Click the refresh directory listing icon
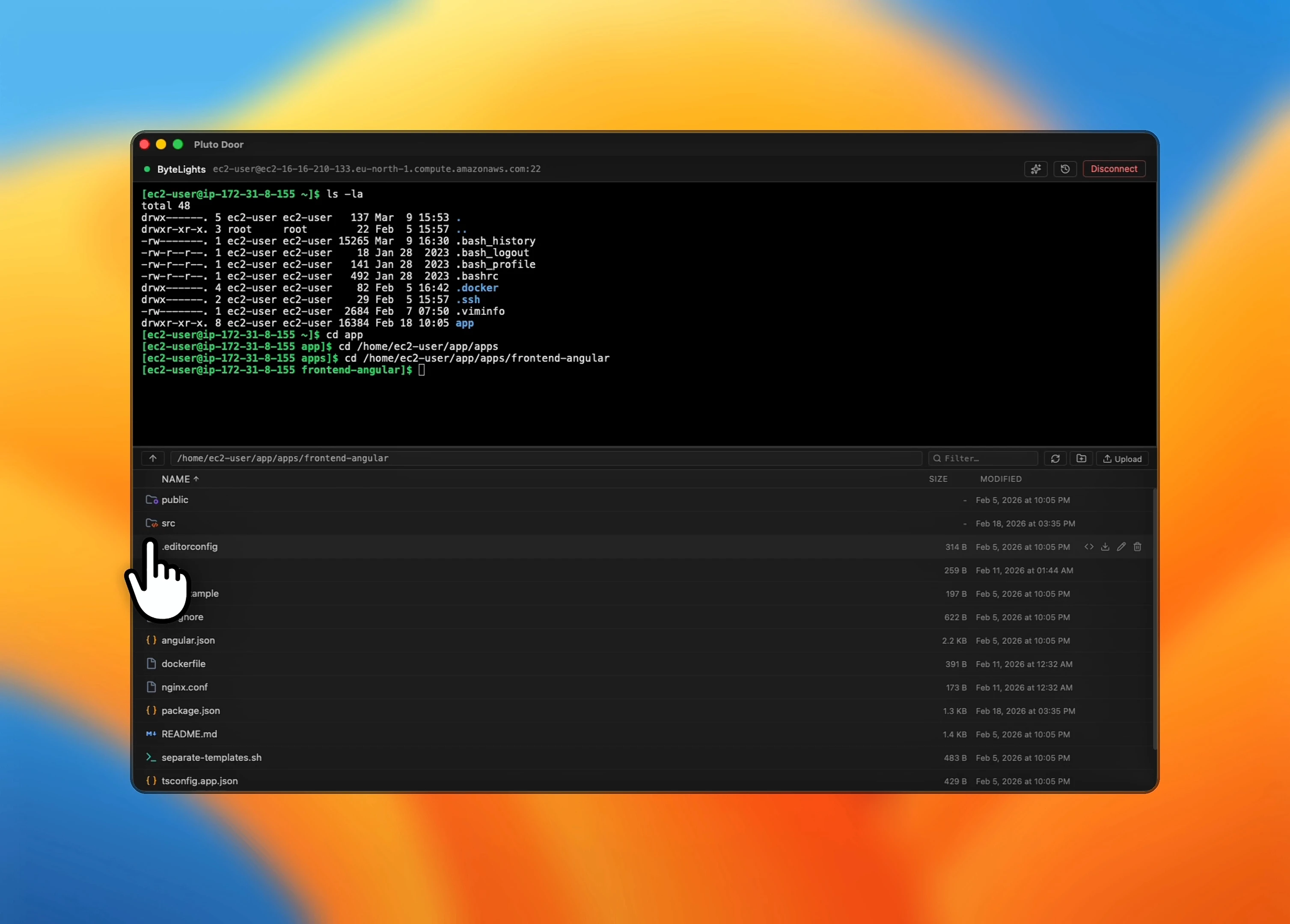The image size is (1290, 924). [1055, 458]
